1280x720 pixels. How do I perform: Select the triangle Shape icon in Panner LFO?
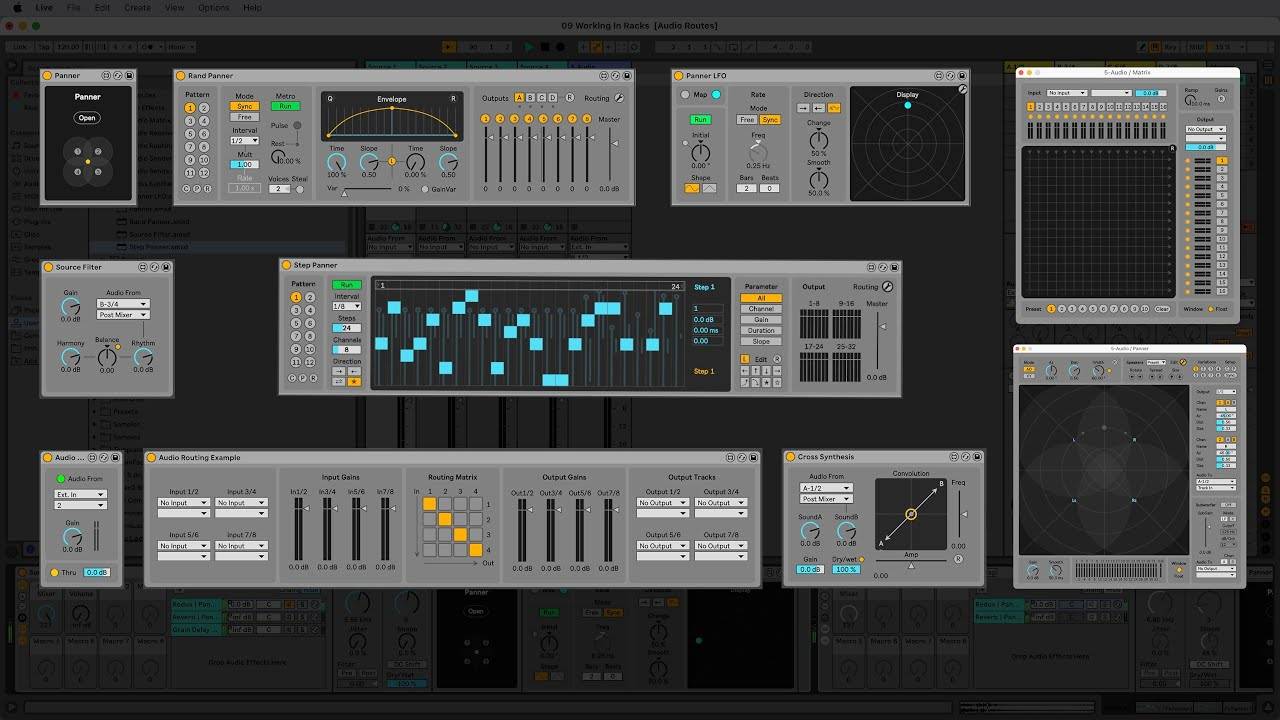(x=709, y=188)
